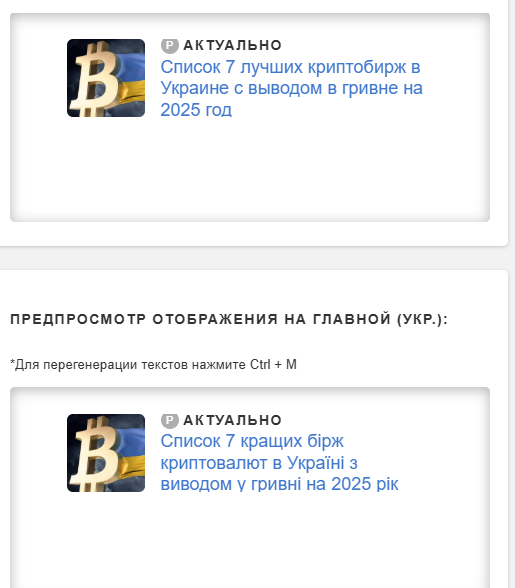This screenshot has height=588, width=515.
Task: Click the empty area of the Ukrainian preview card
Action: 250,540
